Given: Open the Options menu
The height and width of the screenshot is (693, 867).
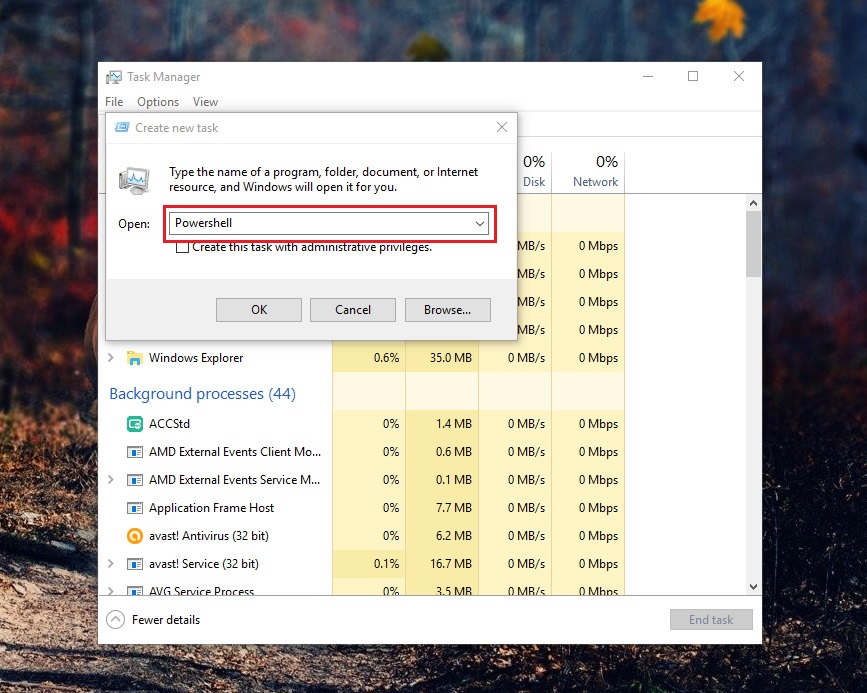Looking at the screenshot, I should pyautogui.click(x=158, y=102).
